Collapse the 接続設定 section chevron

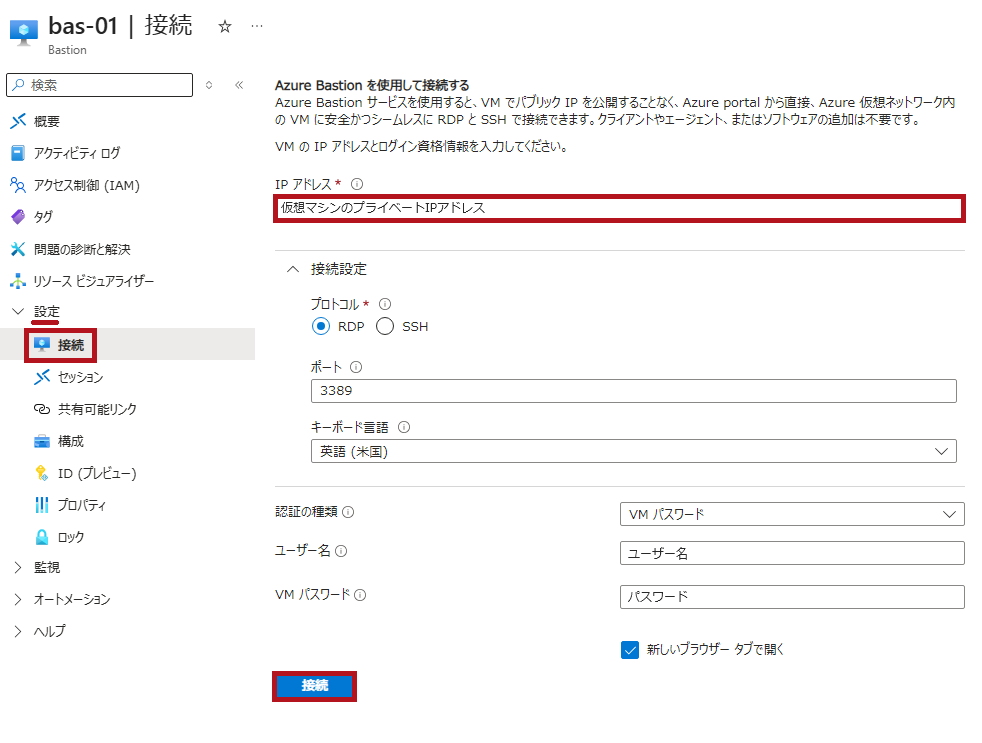(292, 269)
